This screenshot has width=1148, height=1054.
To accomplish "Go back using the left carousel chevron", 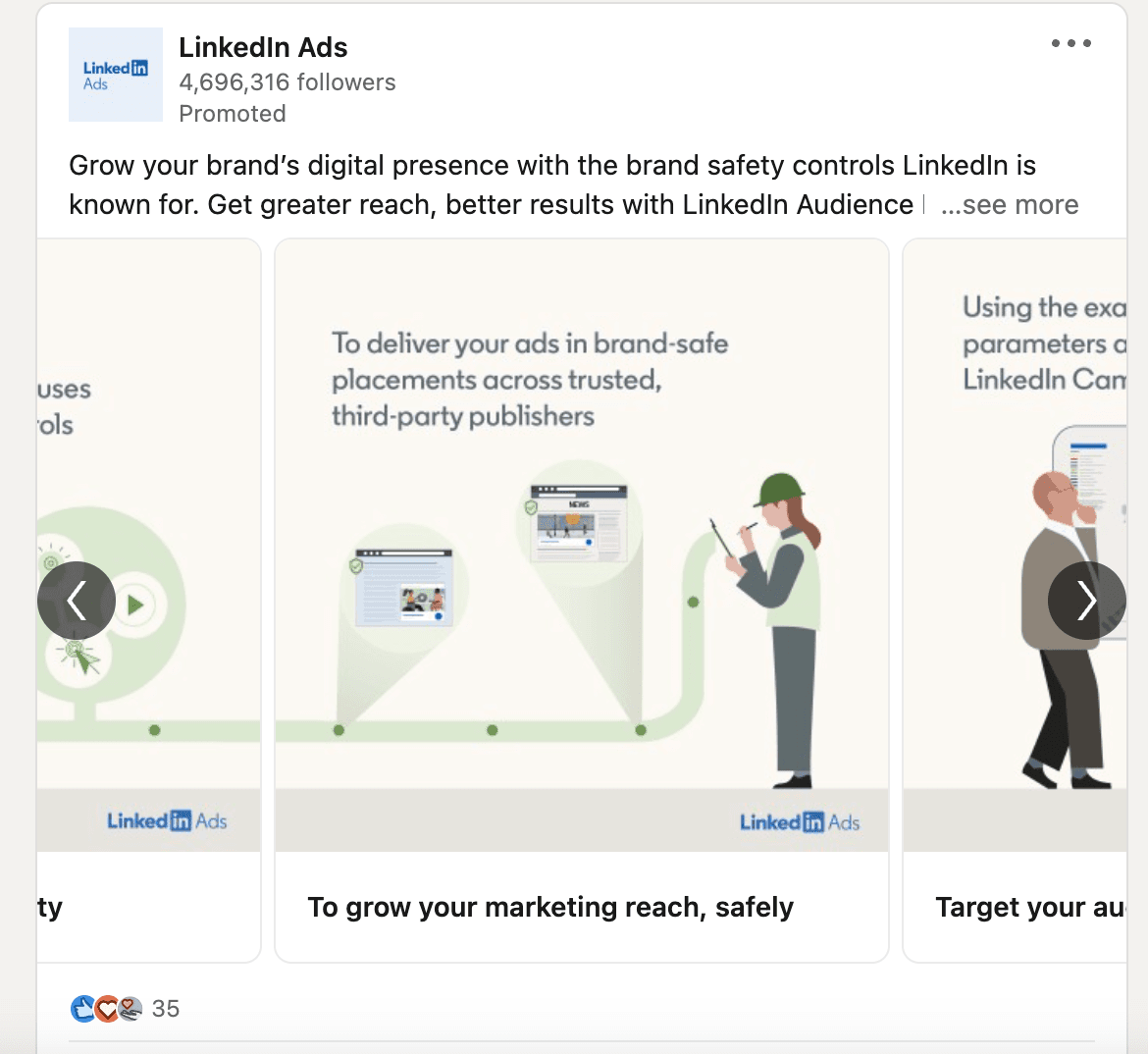I will (77, 601).
